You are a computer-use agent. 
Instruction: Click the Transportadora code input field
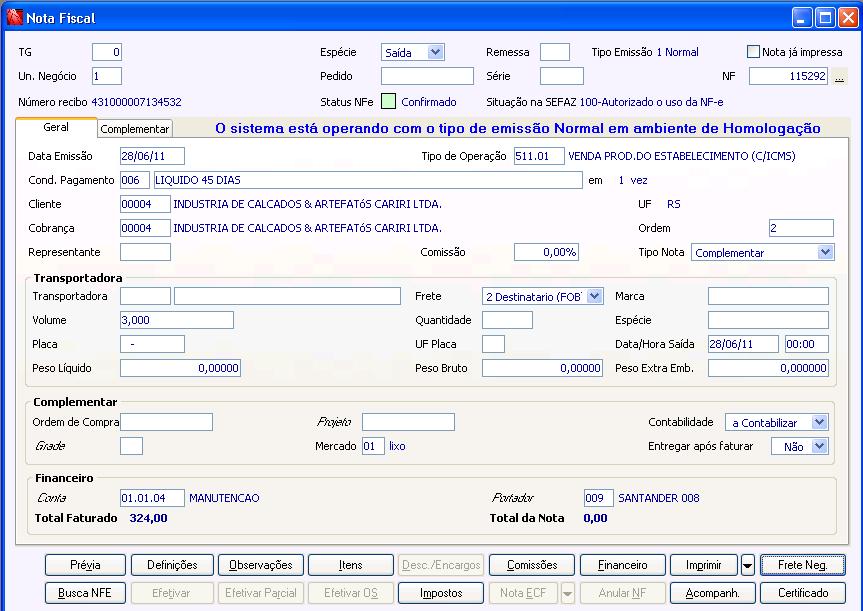click(145, 296)
